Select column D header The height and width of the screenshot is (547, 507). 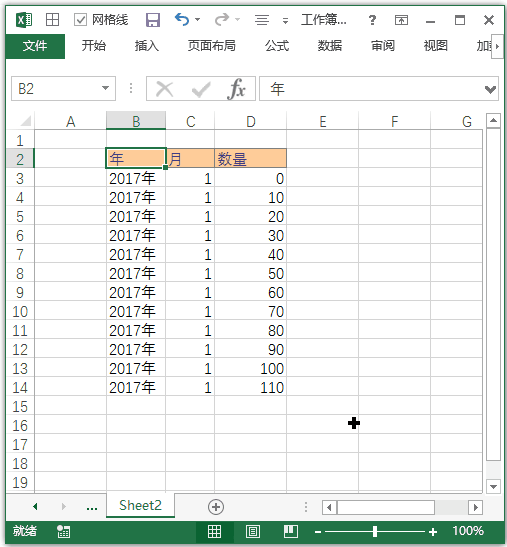[251, 121]
